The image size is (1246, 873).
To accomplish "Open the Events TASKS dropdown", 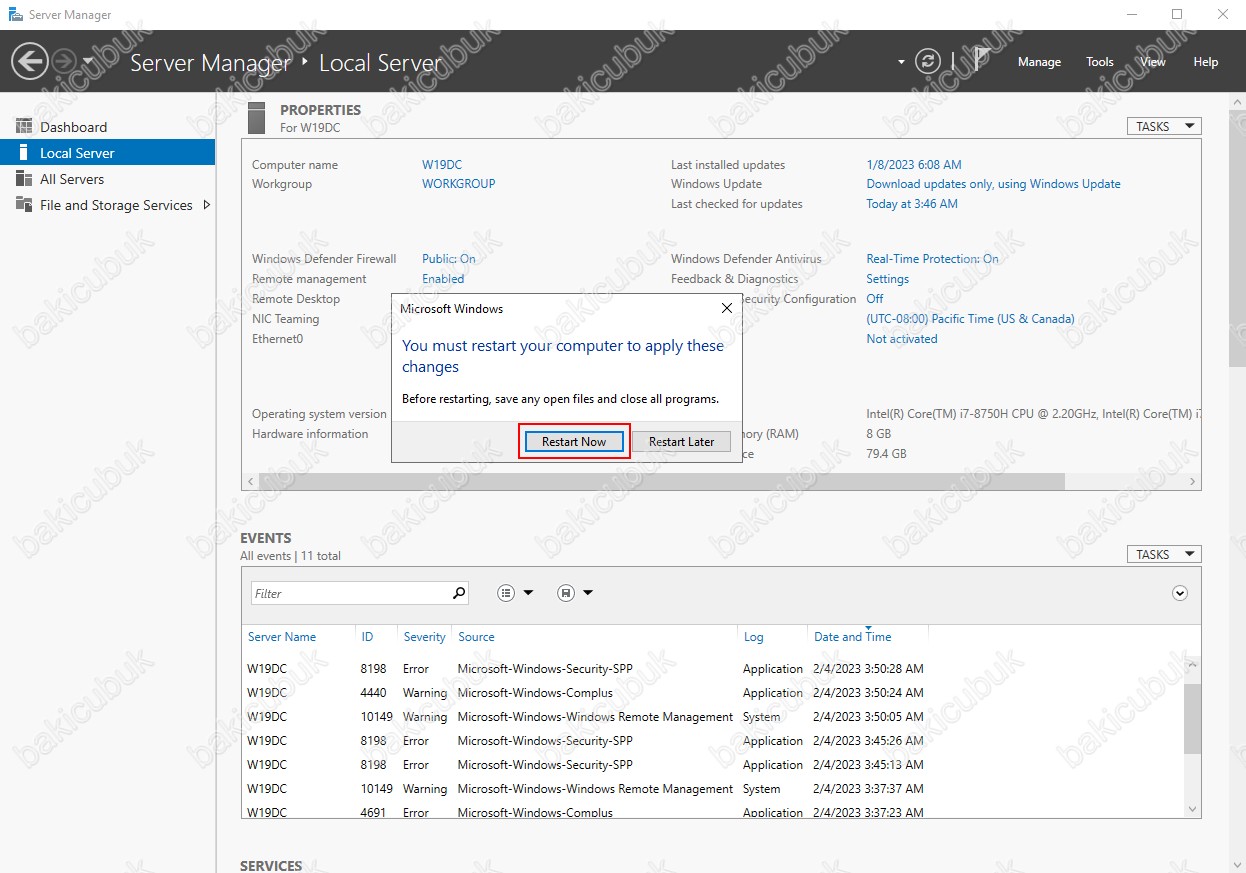I will click(1163, 554).
